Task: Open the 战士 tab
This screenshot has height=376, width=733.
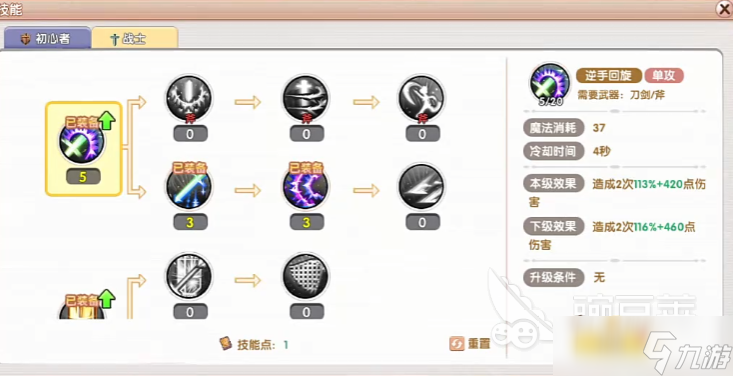Action: point(135,38)
